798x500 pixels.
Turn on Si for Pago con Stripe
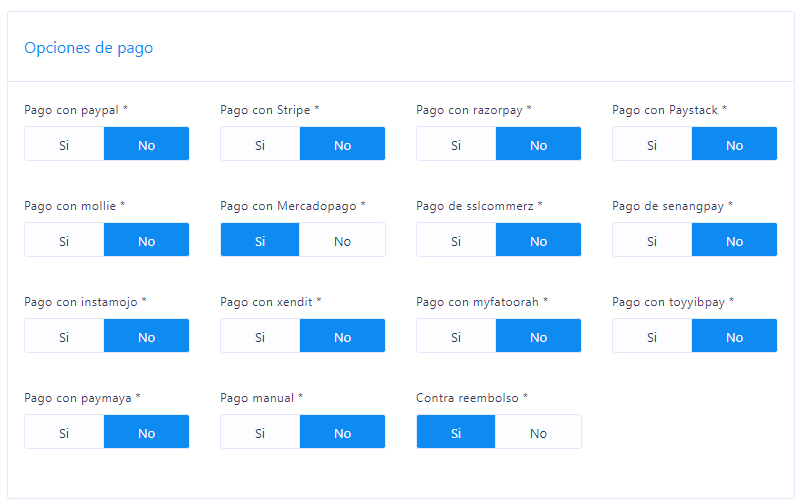(260, 144)
